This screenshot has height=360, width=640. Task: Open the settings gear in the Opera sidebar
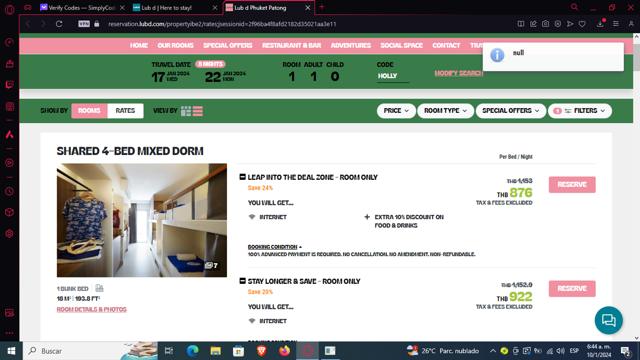(x=9, y=233)
